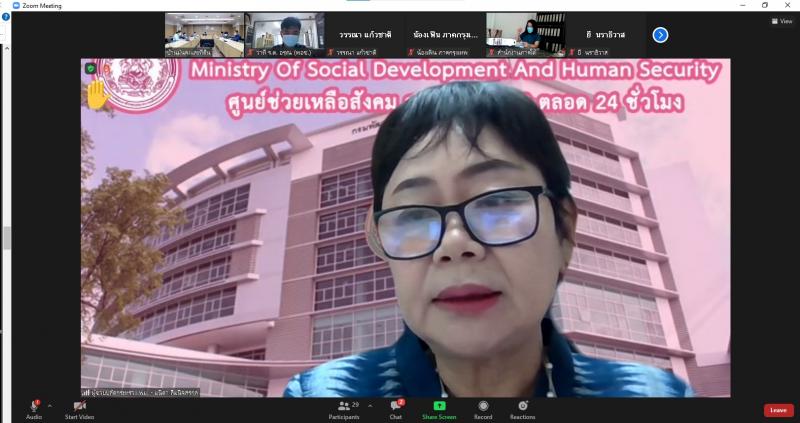Screen dimensions: 800x423
Task: Click the raised hand emoji icon
Action: click(x=97, y=95)
